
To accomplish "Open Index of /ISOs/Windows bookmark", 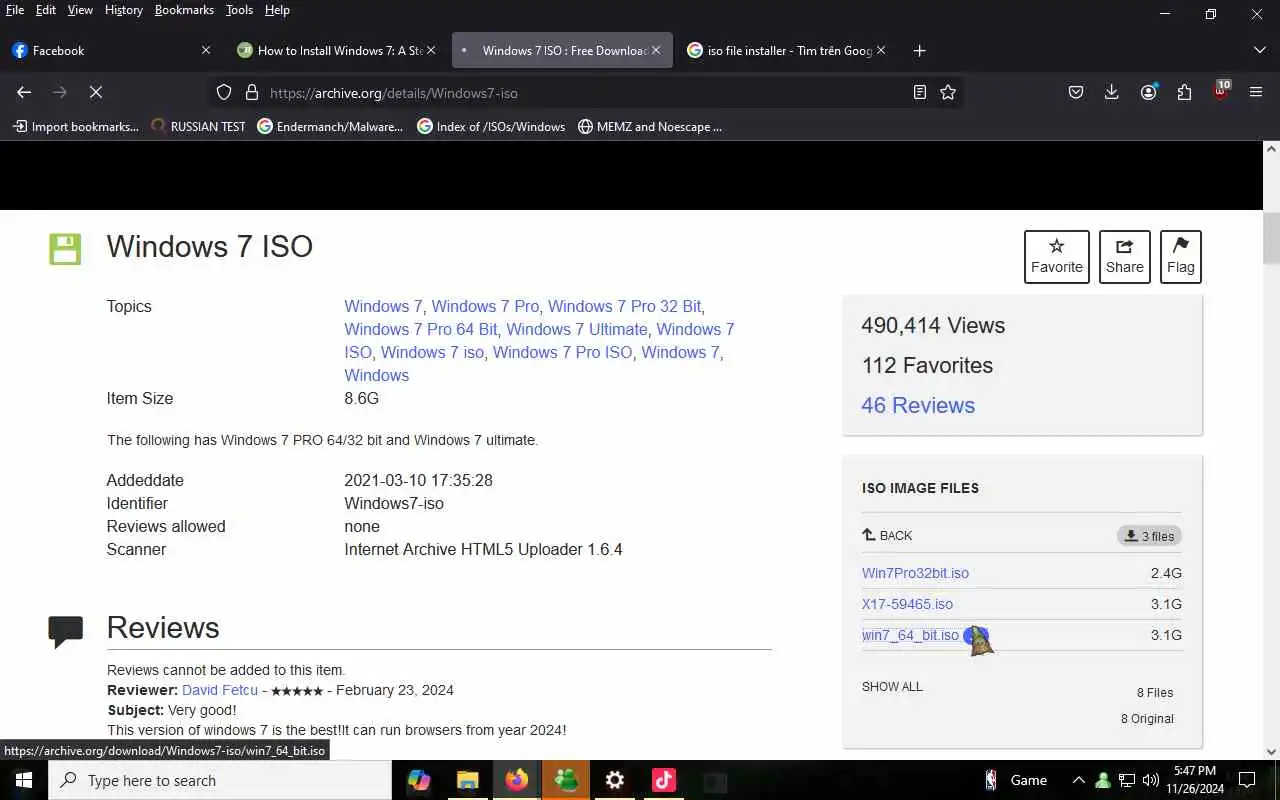I will (x=491, y=127).
